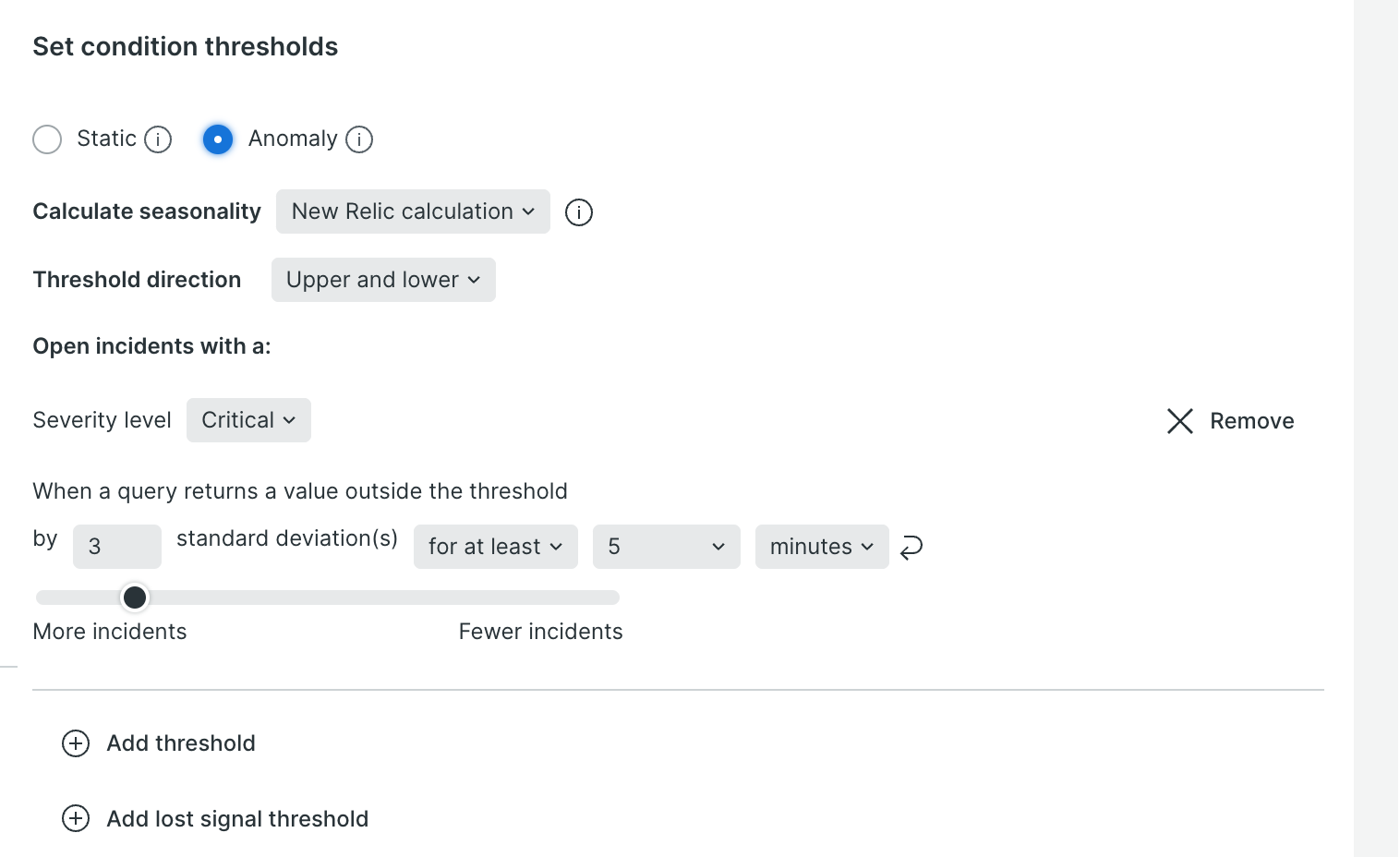Viewport: 1400px width, 857px height.
Task: Click the X icon next to Remove
Action: pos(1180,421)
